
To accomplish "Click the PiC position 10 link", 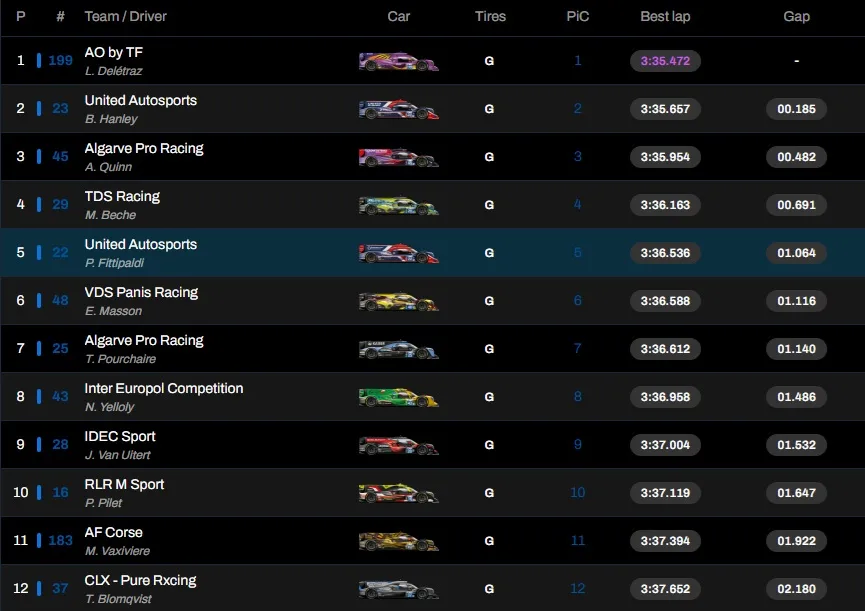I will tap(577, 493).
